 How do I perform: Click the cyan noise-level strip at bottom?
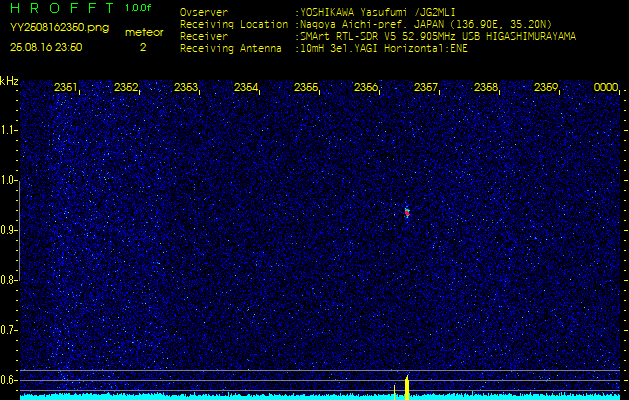[x=320, y=397]
